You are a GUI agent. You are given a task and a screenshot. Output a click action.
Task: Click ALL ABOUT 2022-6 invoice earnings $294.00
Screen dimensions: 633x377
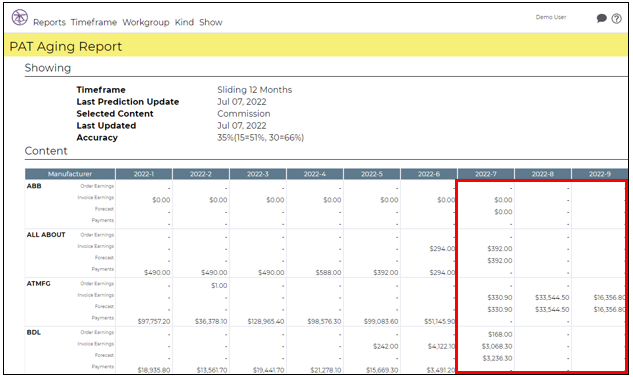[x=442, y=249]
